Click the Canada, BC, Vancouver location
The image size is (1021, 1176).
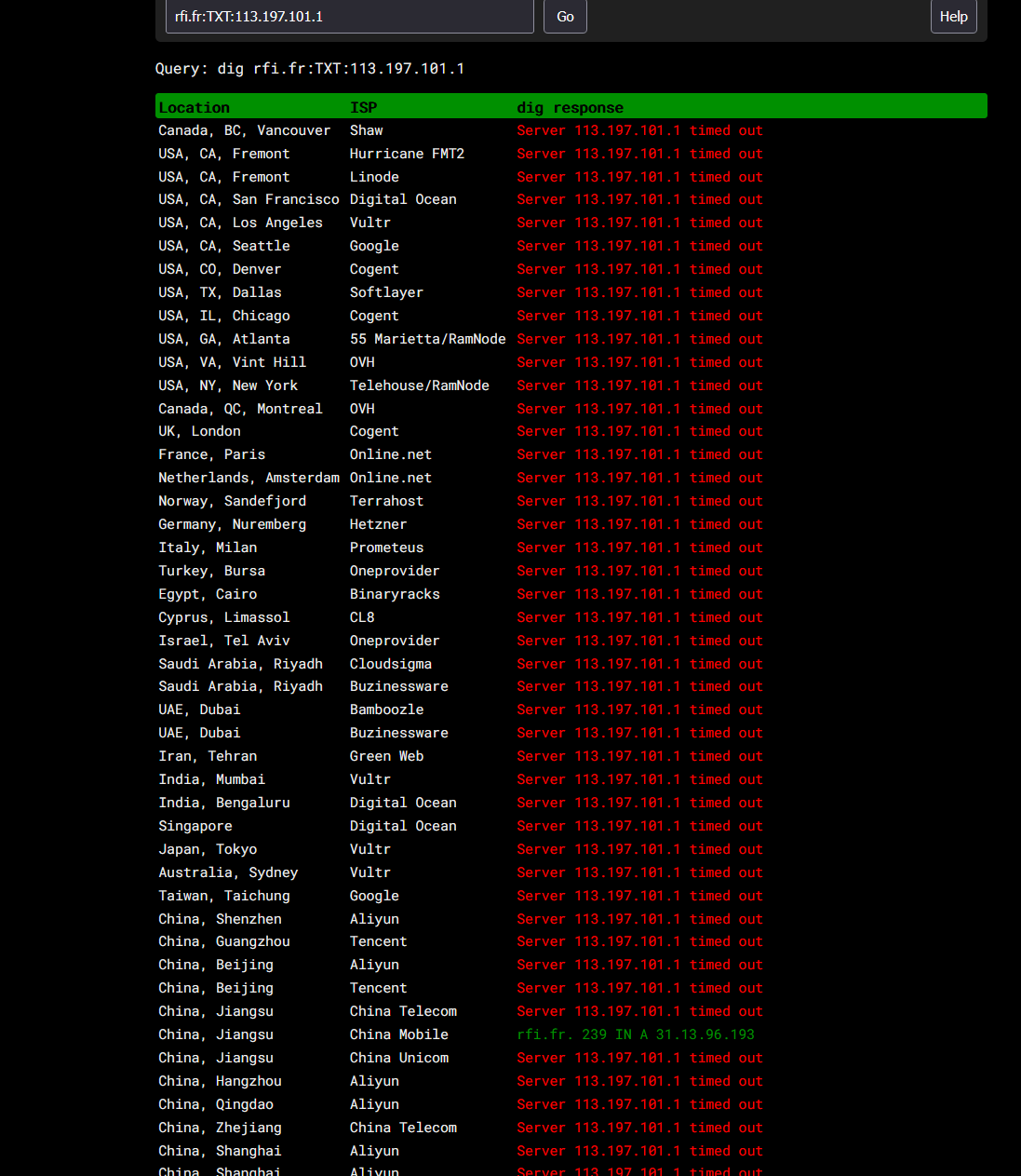point(244,130)
